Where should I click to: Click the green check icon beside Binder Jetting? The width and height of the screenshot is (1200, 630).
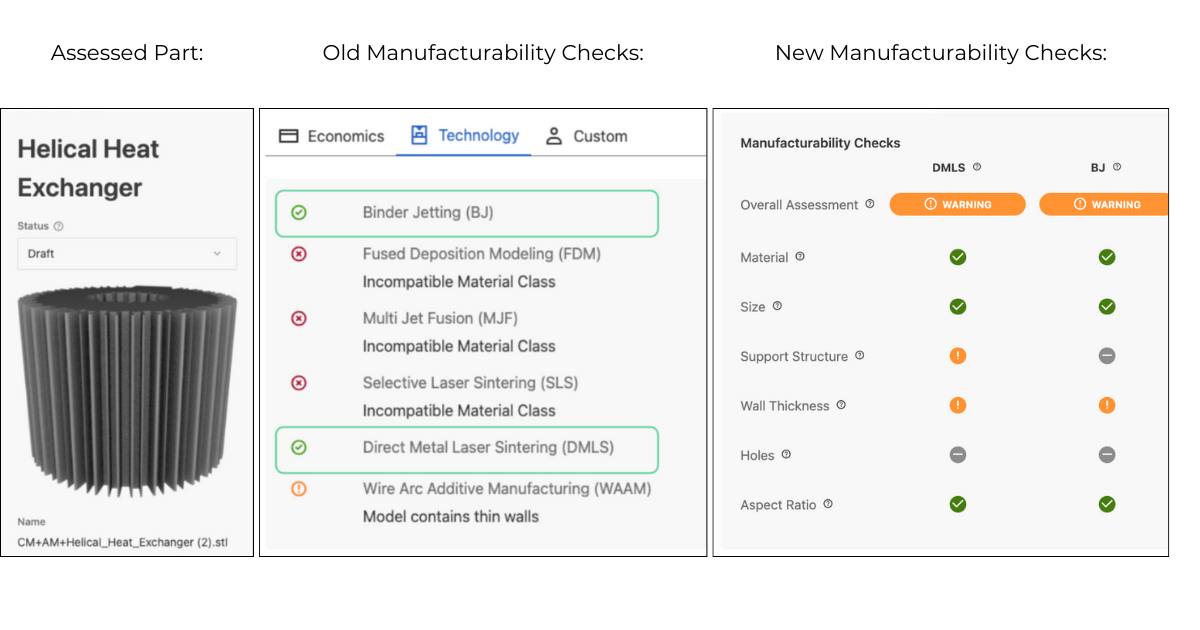point(298,213)
